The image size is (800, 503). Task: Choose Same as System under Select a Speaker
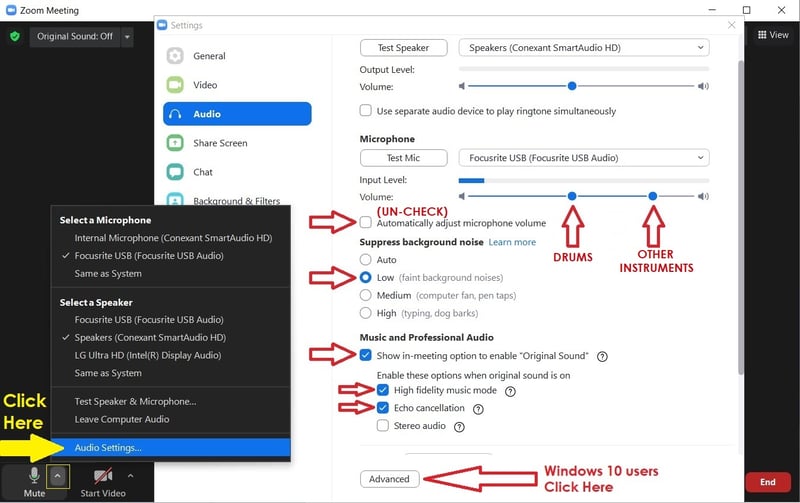point(108,373)
